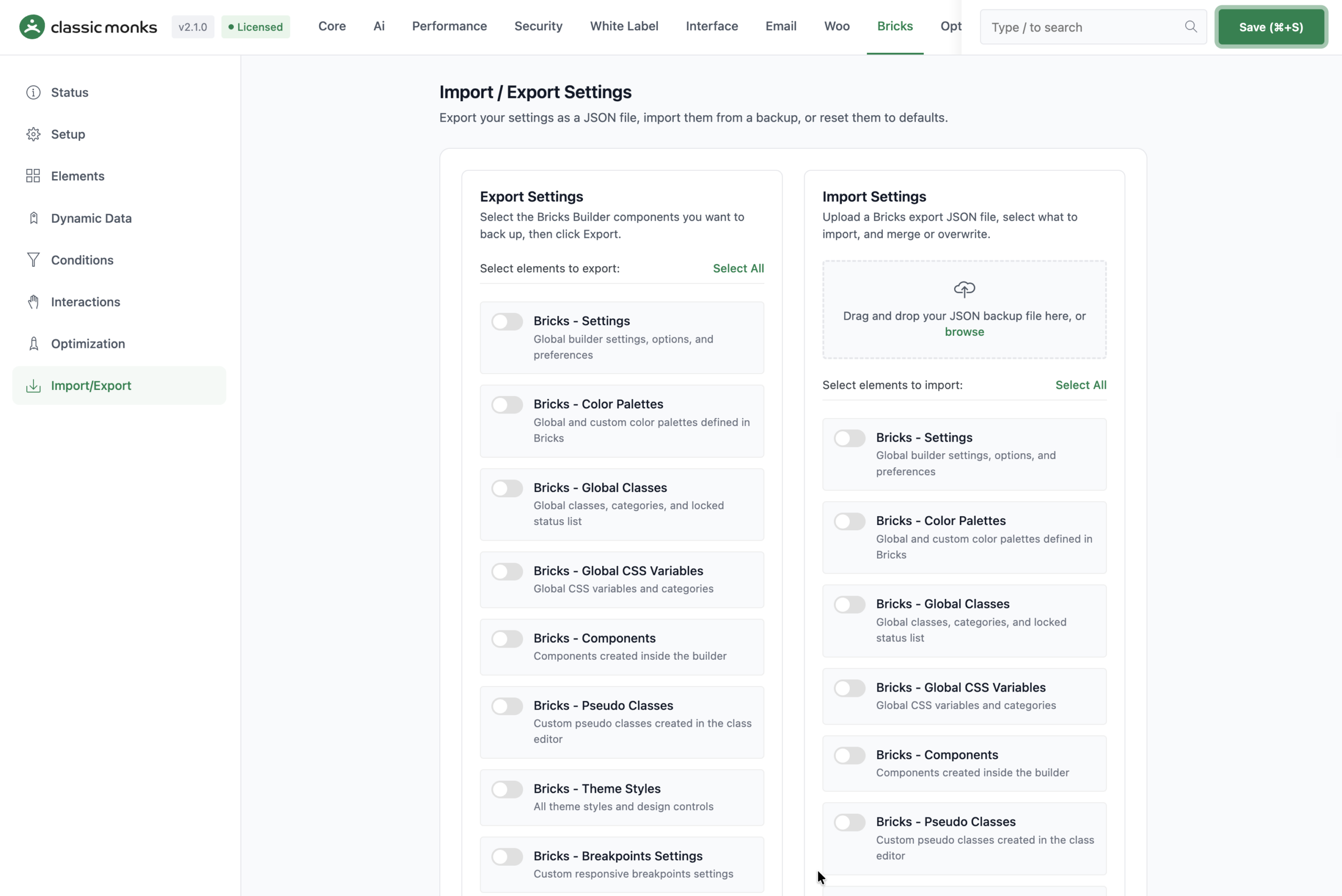
Task: Select the Bricks tab
Action: pos(895,26)
